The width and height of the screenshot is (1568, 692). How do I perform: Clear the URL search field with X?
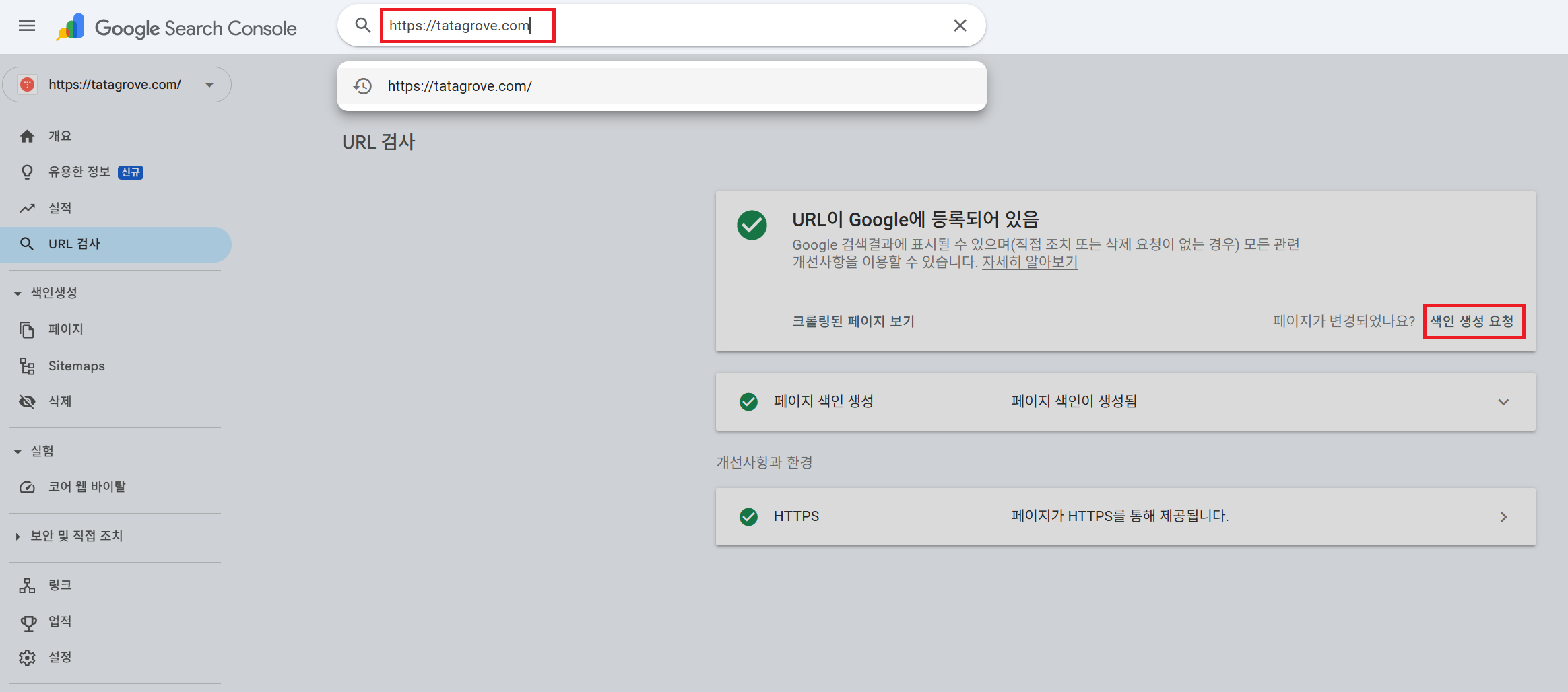(x=960, y=26)
